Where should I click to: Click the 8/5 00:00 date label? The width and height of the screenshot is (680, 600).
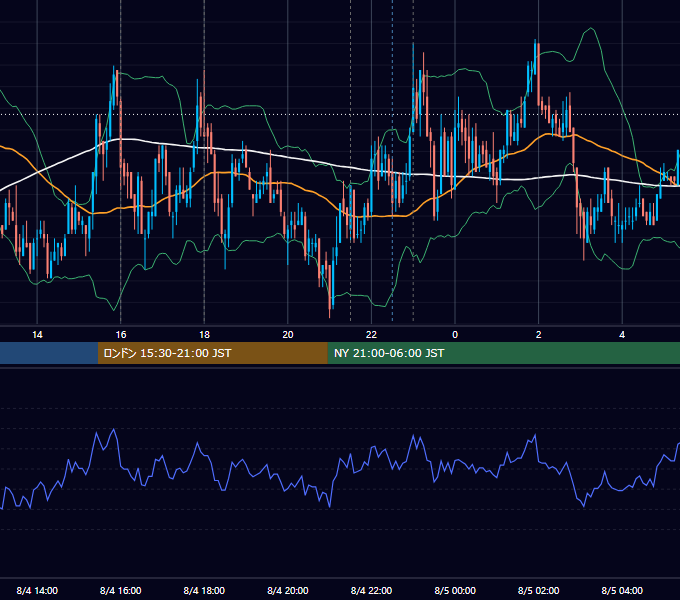455,590
